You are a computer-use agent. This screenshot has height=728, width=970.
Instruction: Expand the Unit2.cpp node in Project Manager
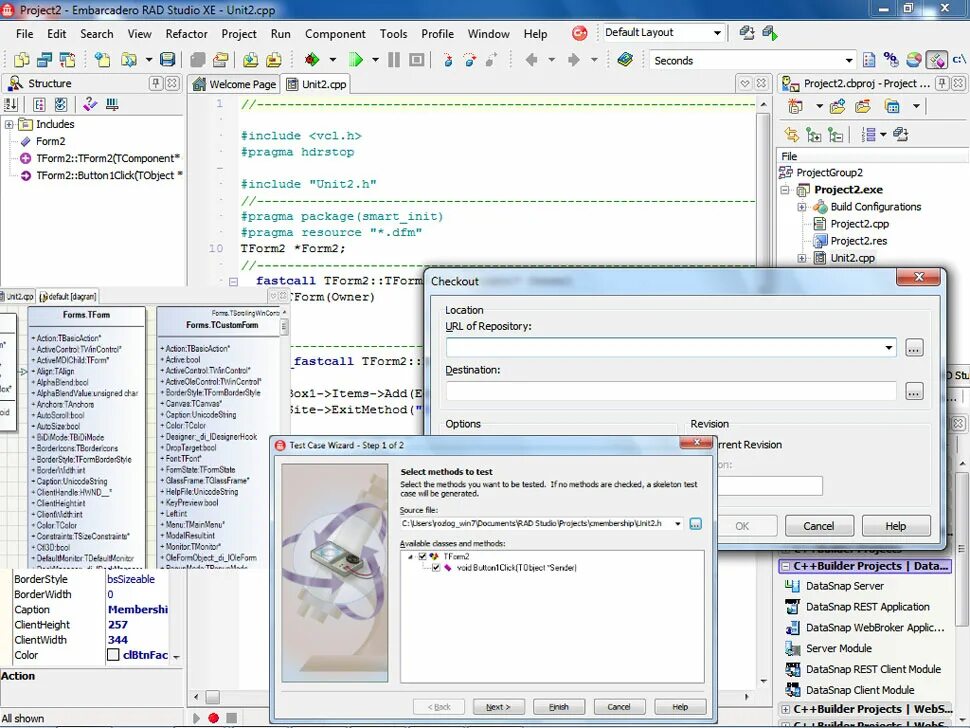pyautogui.click(x=802, y=259)
